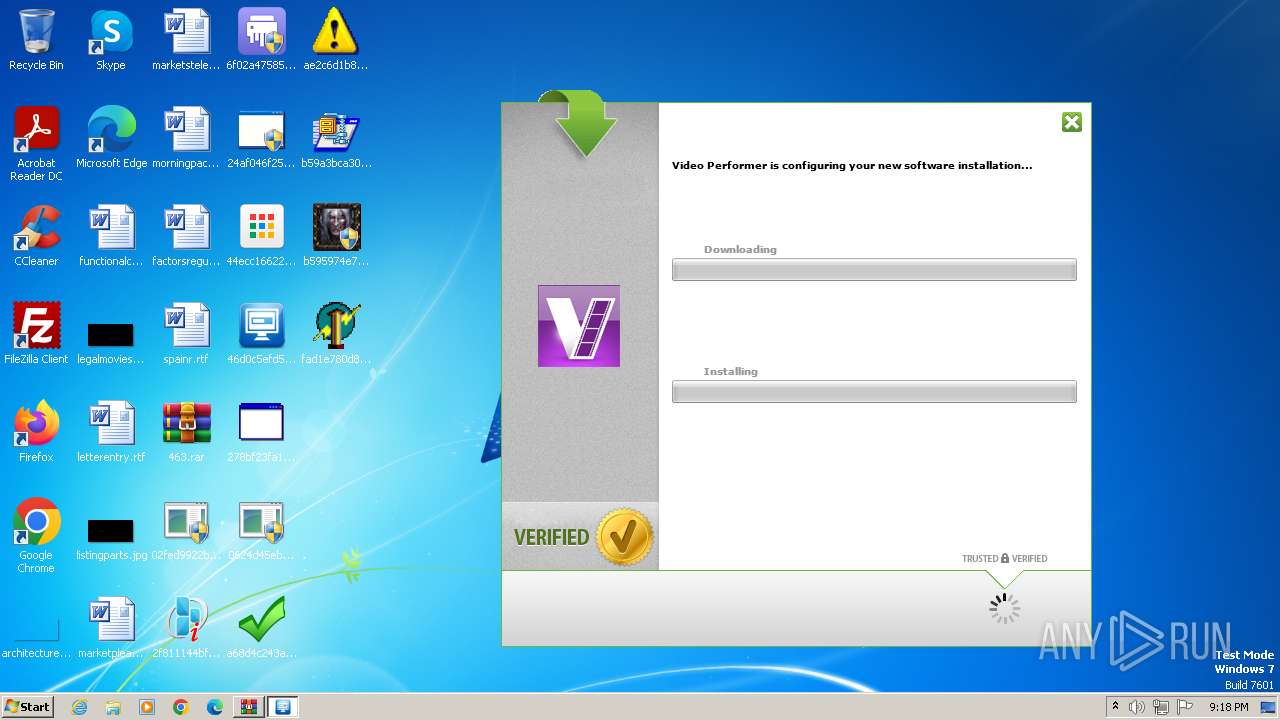
Task: Select the 24af046f25 window icon
Action: 261,138
